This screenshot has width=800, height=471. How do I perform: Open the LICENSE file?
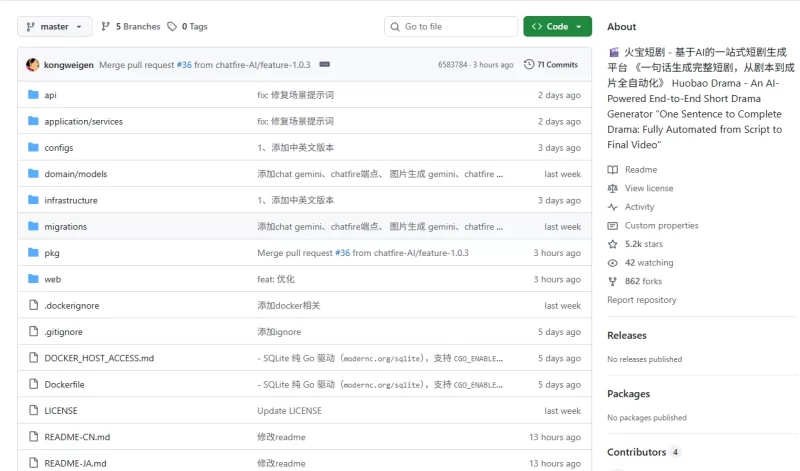click(x=61, y=411)
